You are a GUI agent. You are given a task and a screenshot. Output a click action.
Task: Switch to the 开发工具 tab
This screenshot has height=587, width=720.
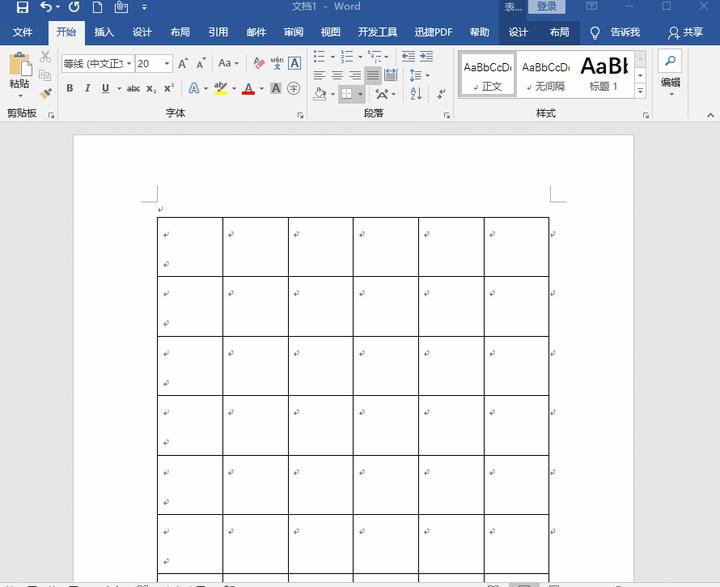[x=377, y=32]
